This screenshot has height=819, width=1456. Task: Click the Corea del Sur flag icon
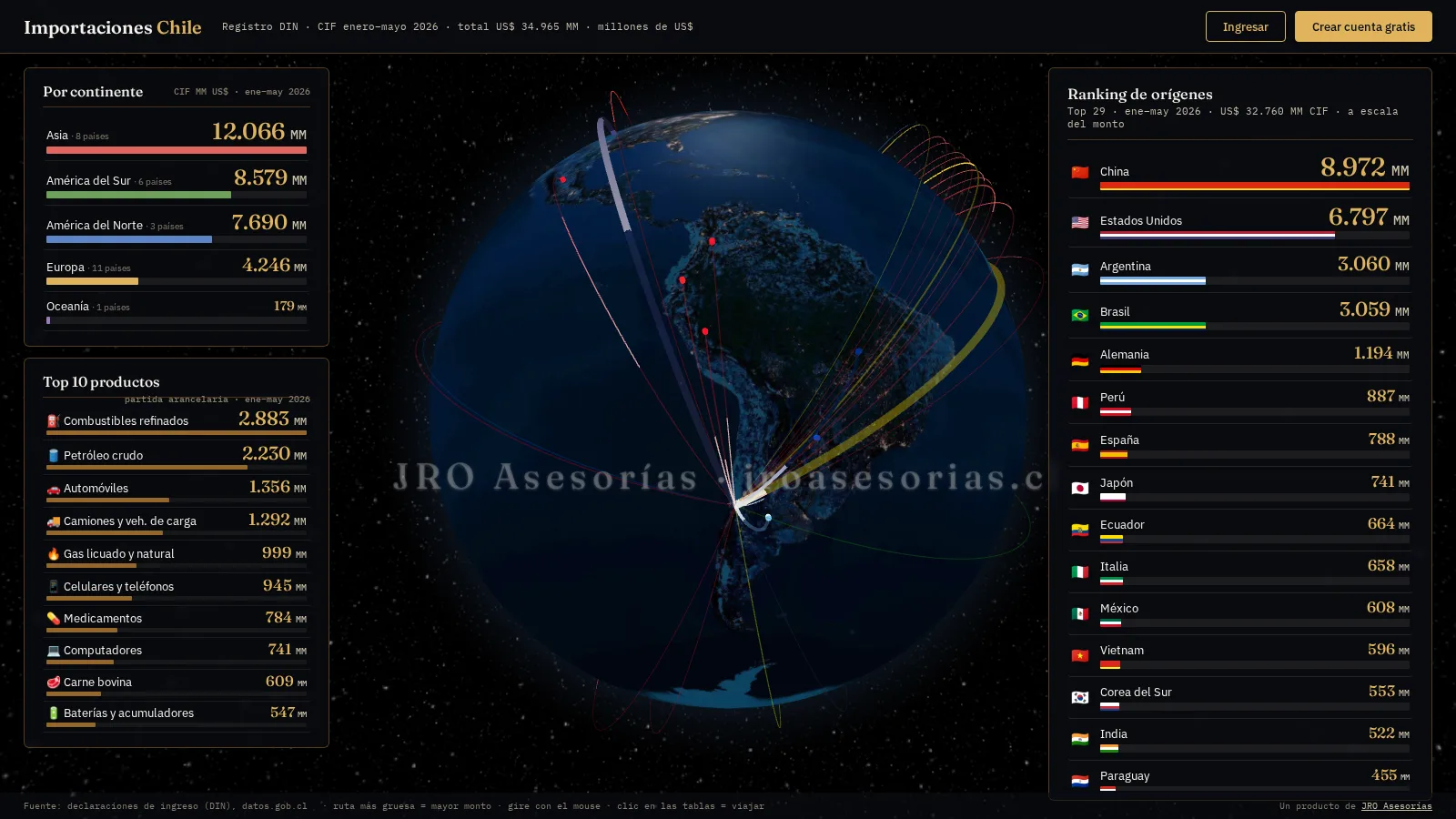tap(1080, 697)
